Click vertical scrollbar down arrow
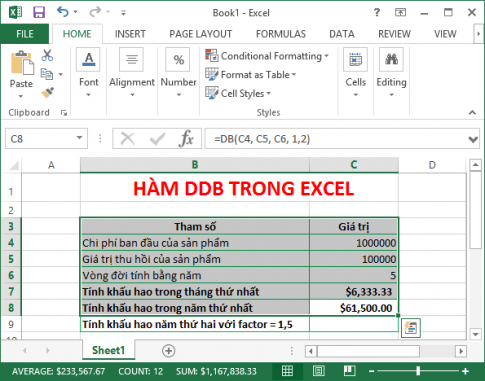This screenshot has height=381, width=485. coord(475,334)
